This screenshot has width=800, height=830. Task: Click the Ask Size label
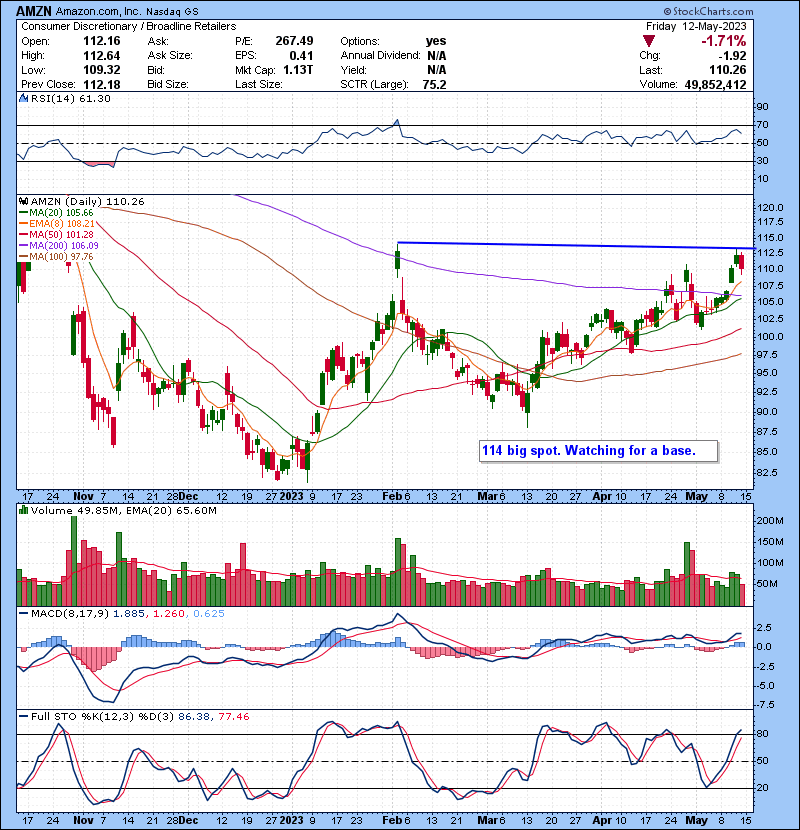pos(170,56)
